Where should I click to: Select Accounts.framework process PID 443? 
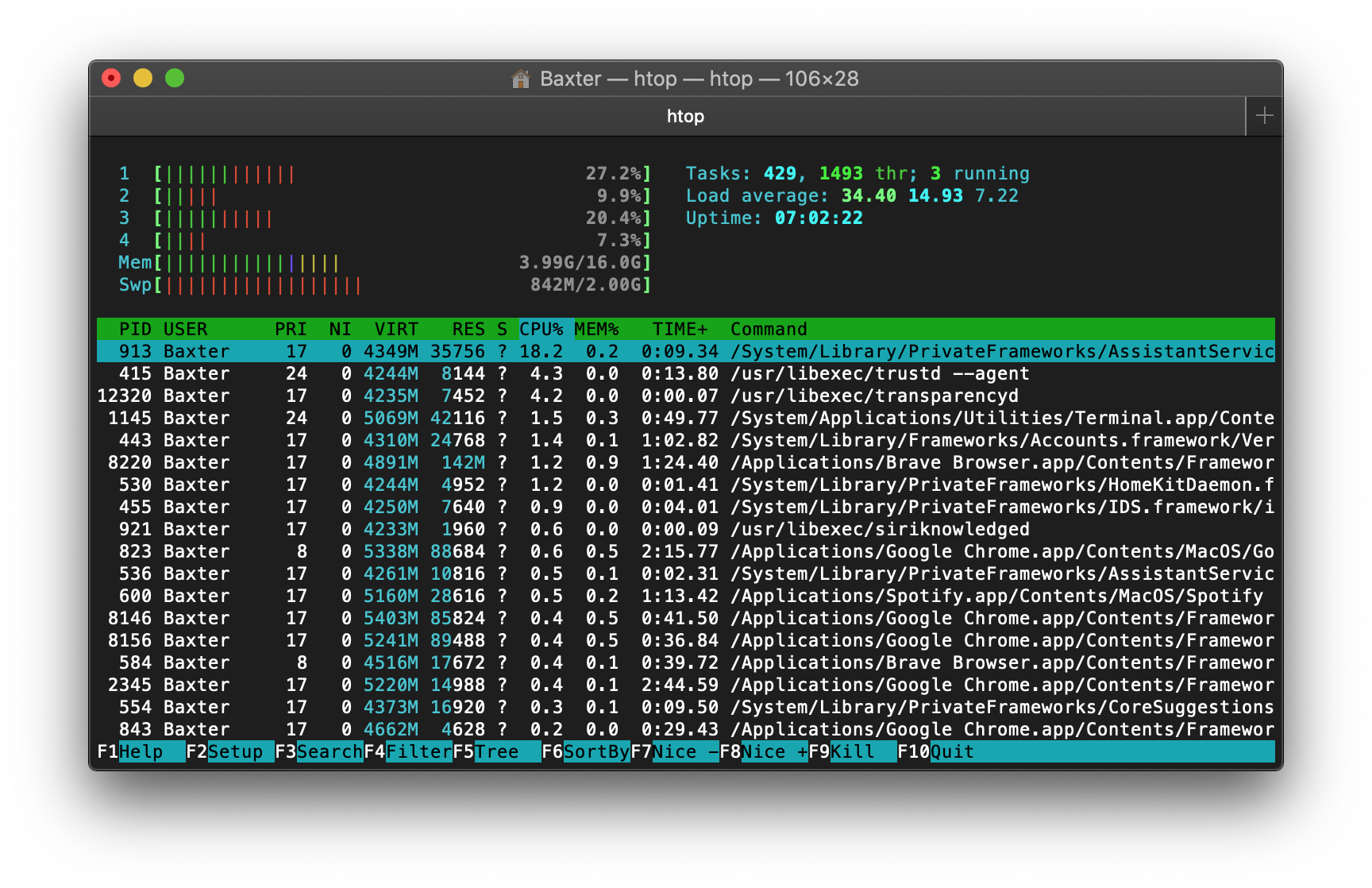(x=686, y=440)
